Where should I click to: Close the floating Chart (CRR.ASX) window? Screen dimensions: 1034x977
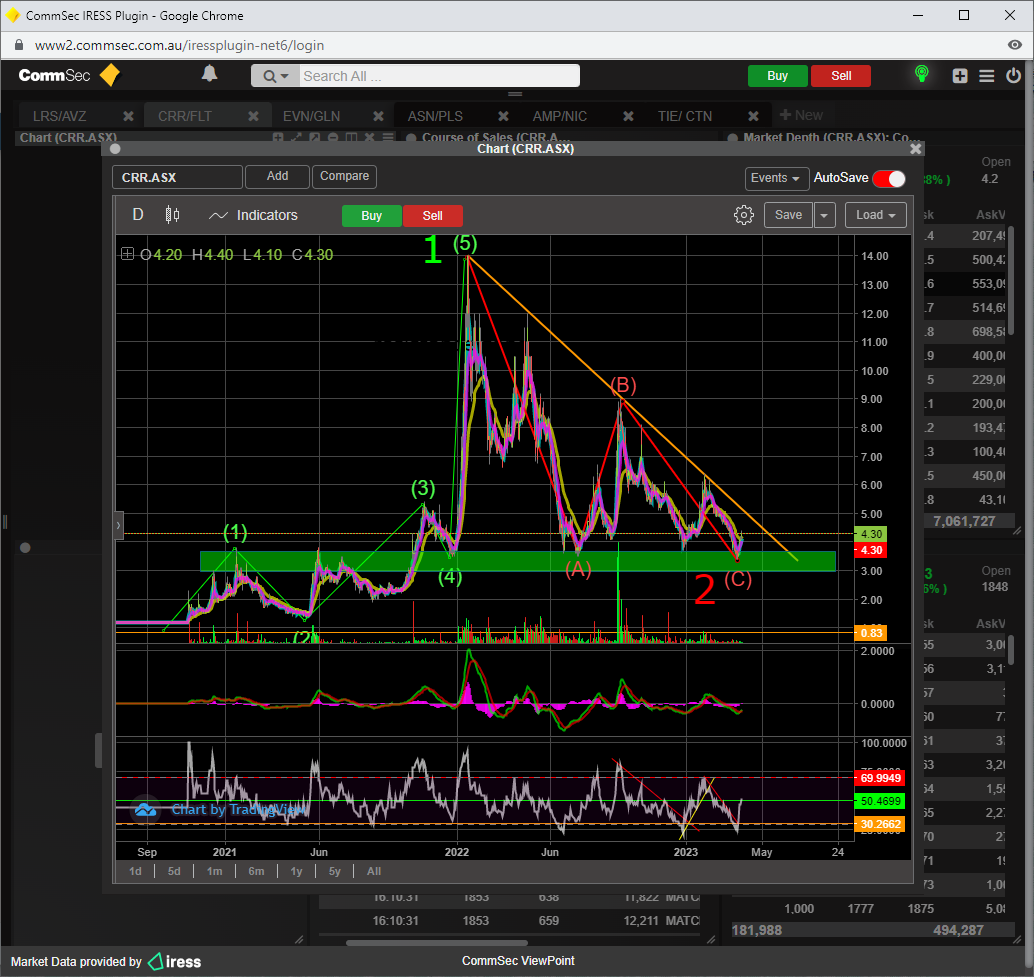[915, 149]
